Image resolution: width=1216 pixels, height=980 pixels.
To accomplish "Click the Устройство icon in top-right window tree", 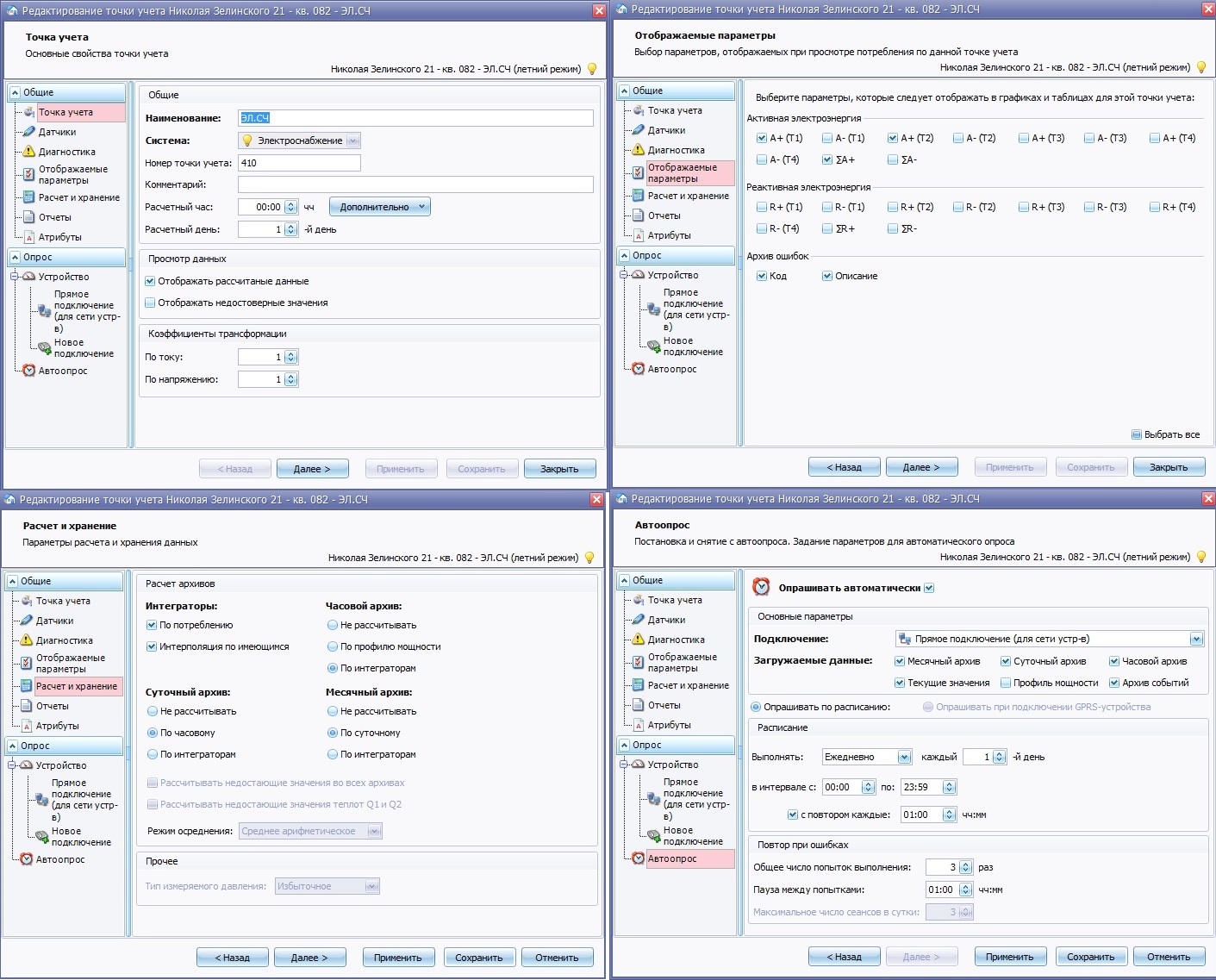I will pyautogui.click(x=638, y=275).
